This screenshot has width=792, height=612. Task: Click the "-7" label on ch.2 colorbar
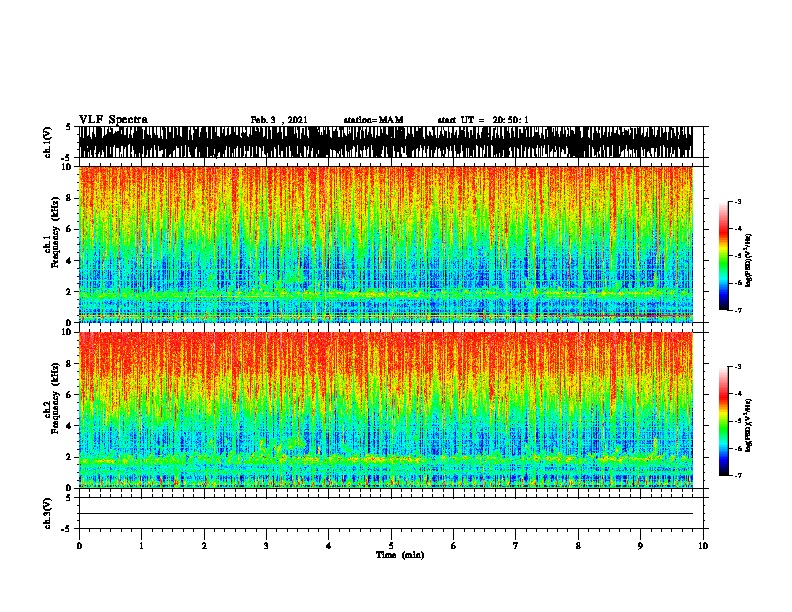point(737,475)
